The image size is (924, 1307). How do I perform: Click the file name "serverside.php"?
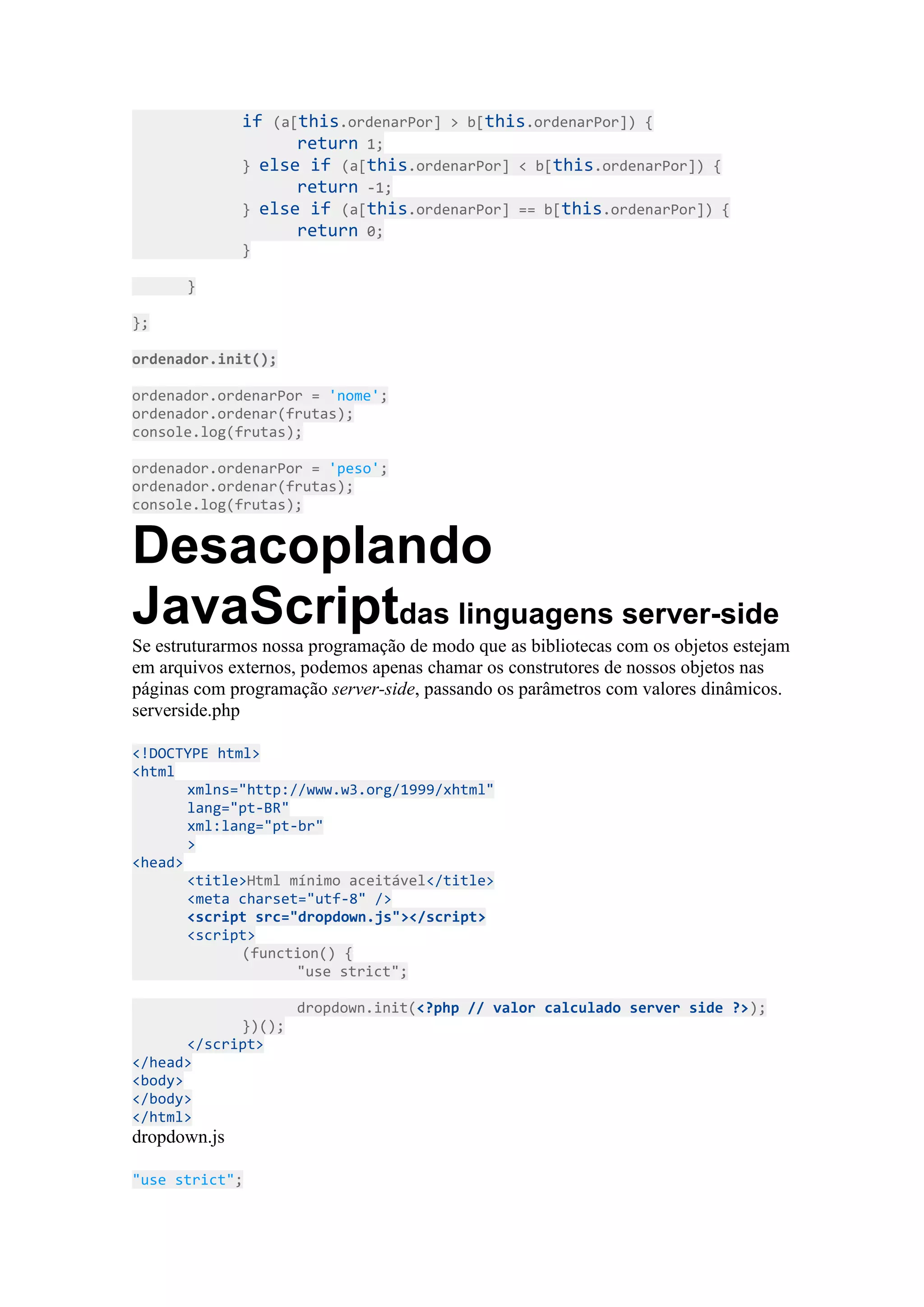(186, 710)
